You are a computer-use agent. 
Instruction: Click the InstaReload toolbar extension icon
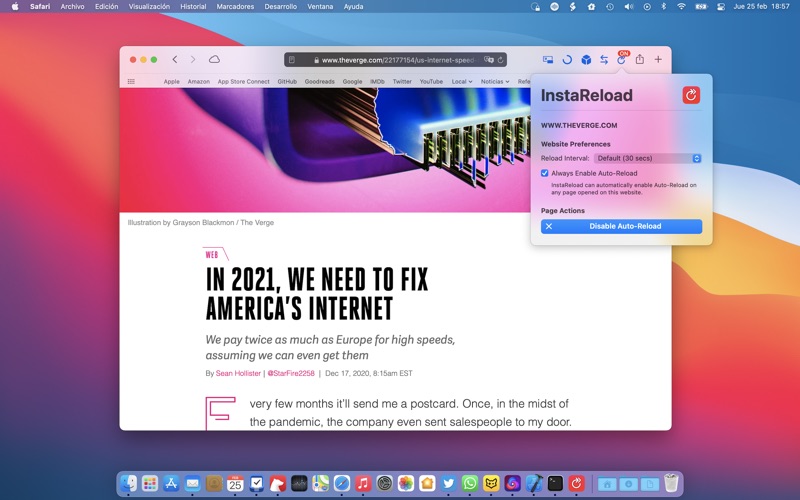pyautogui.click(x=621, y=59)
